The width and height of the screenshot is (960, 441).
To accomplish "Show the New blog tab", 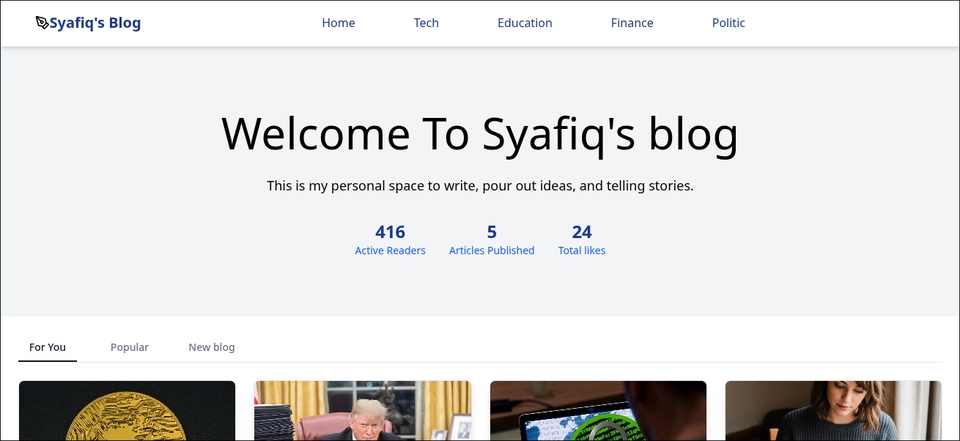I will (x=211, y=347).
